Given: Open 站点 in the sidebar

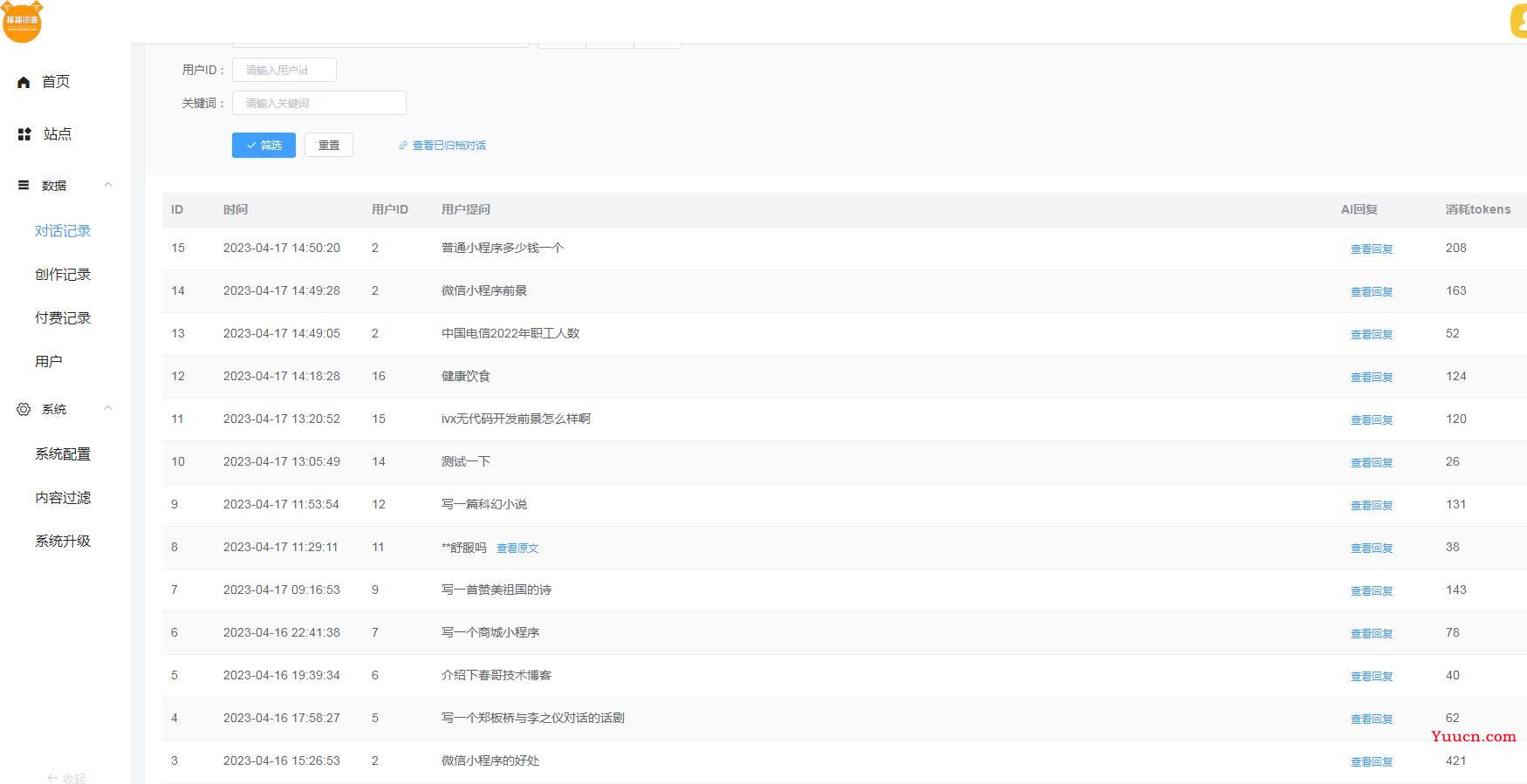Looking at the screenshot, I should tap(58, 134).
